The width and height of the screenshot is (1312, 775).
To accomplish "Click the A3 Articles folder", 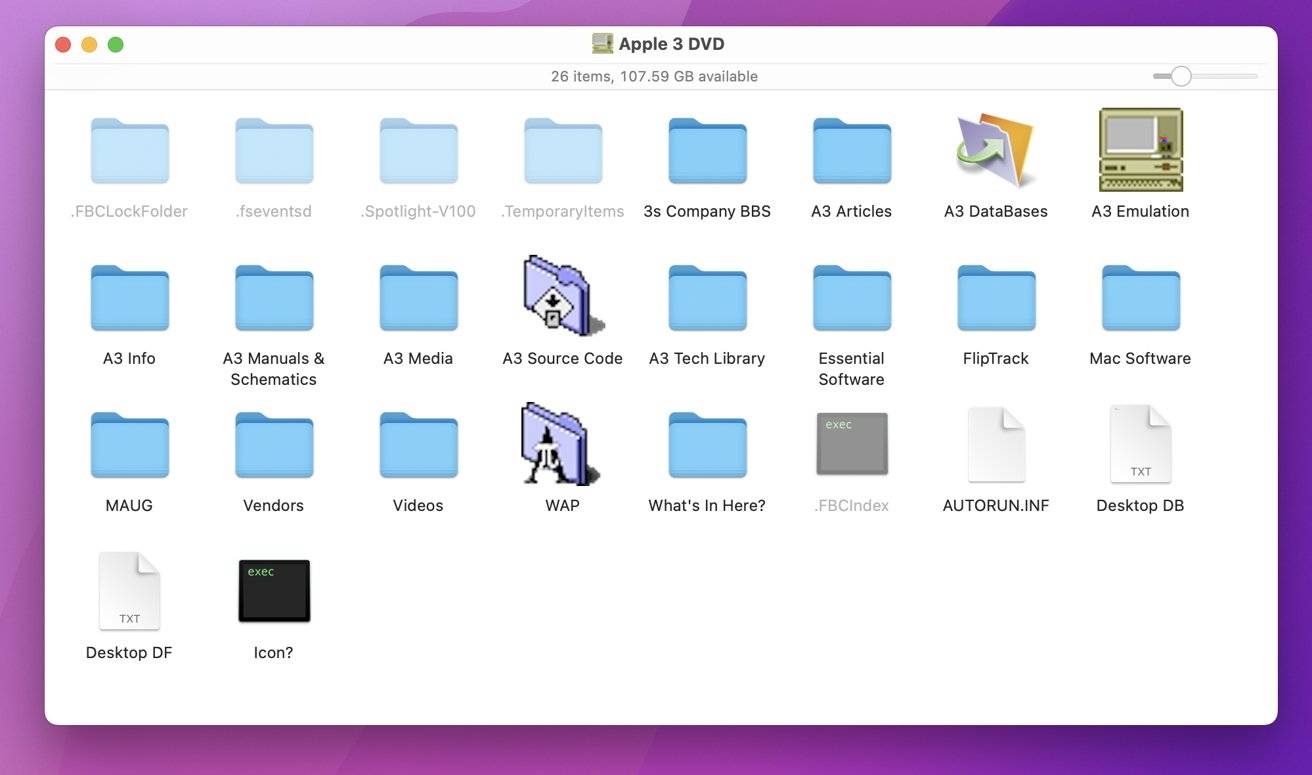I will 851,151.
